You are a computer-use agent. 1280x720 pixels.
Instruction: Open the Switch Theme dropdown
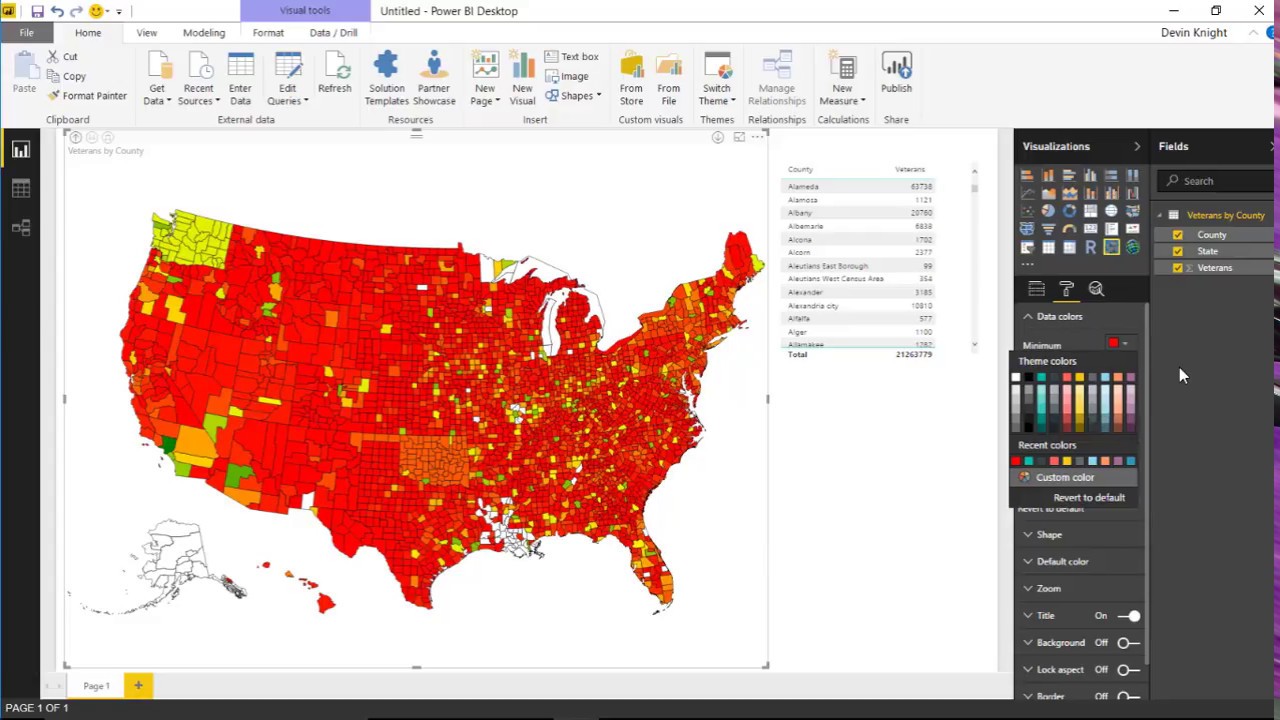717,78
